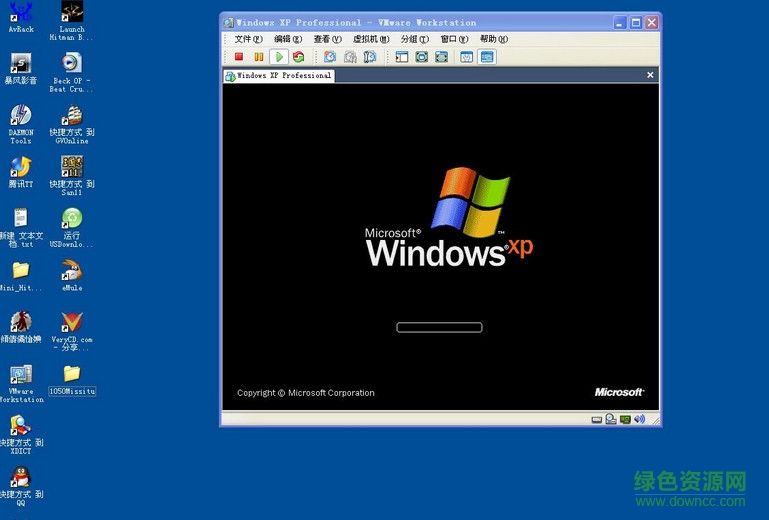
Task: Click the VM sound speaker status icon
Action: [x=640, y=419]
